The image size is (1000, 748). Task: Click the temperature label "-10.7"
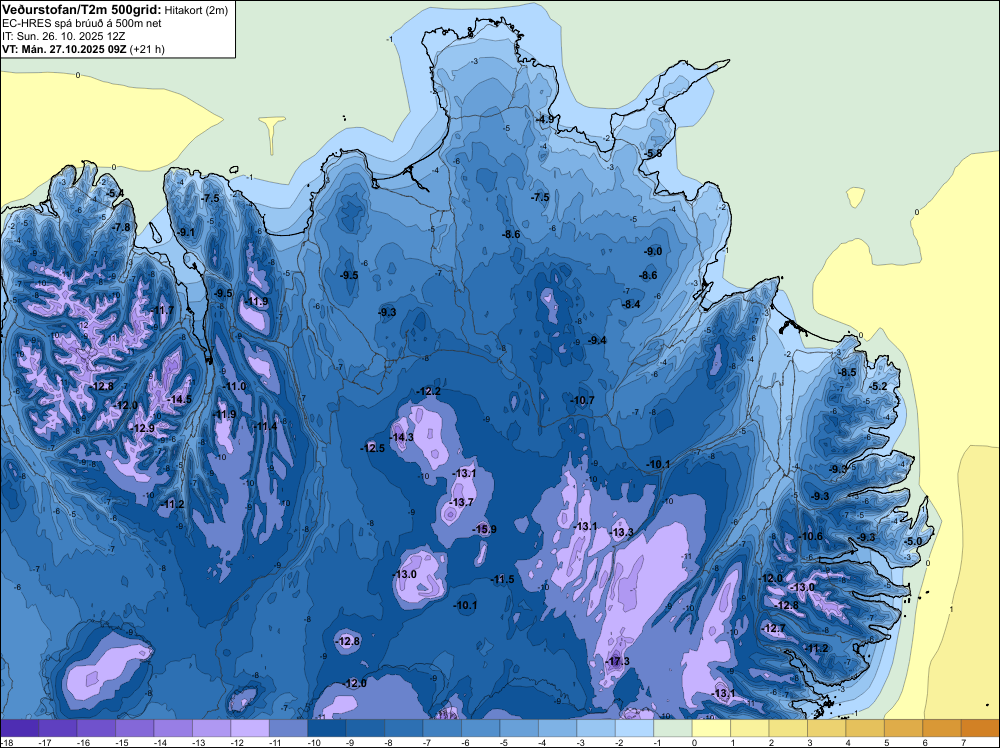tap(582, 400)
